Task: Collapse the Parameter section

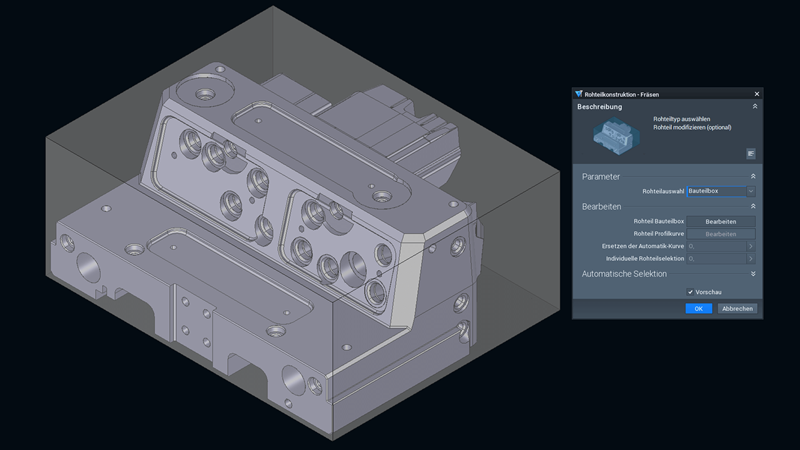Action: (x=753, y=176)
